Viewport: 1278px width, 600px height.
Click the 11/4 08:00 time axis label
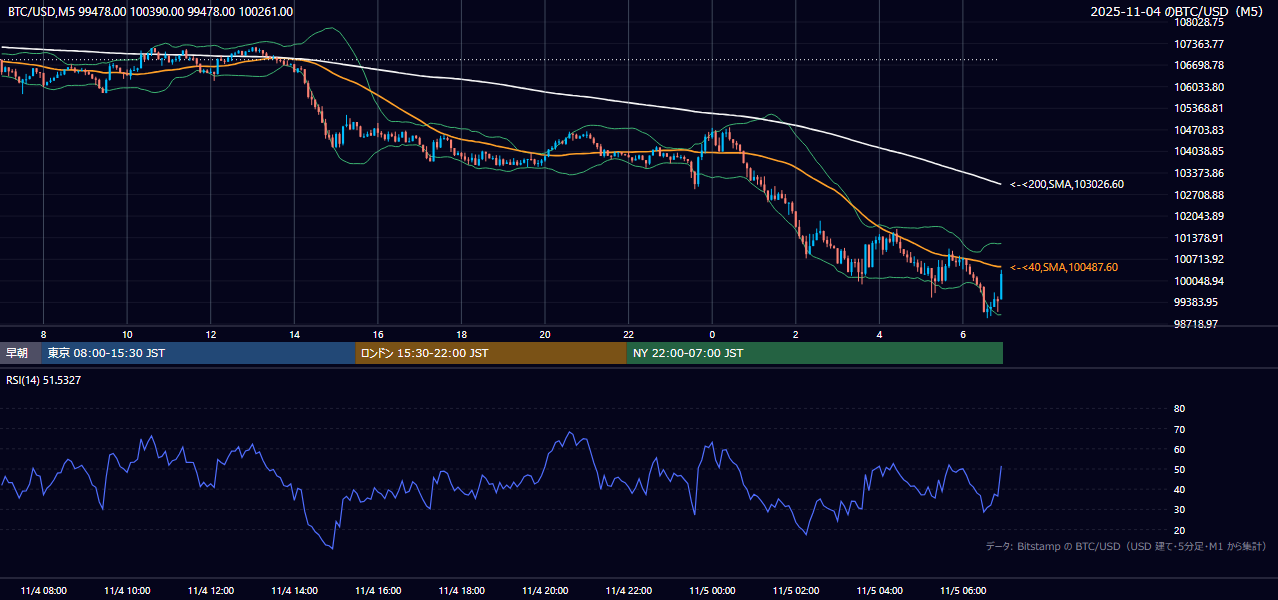tap(43, 591)
